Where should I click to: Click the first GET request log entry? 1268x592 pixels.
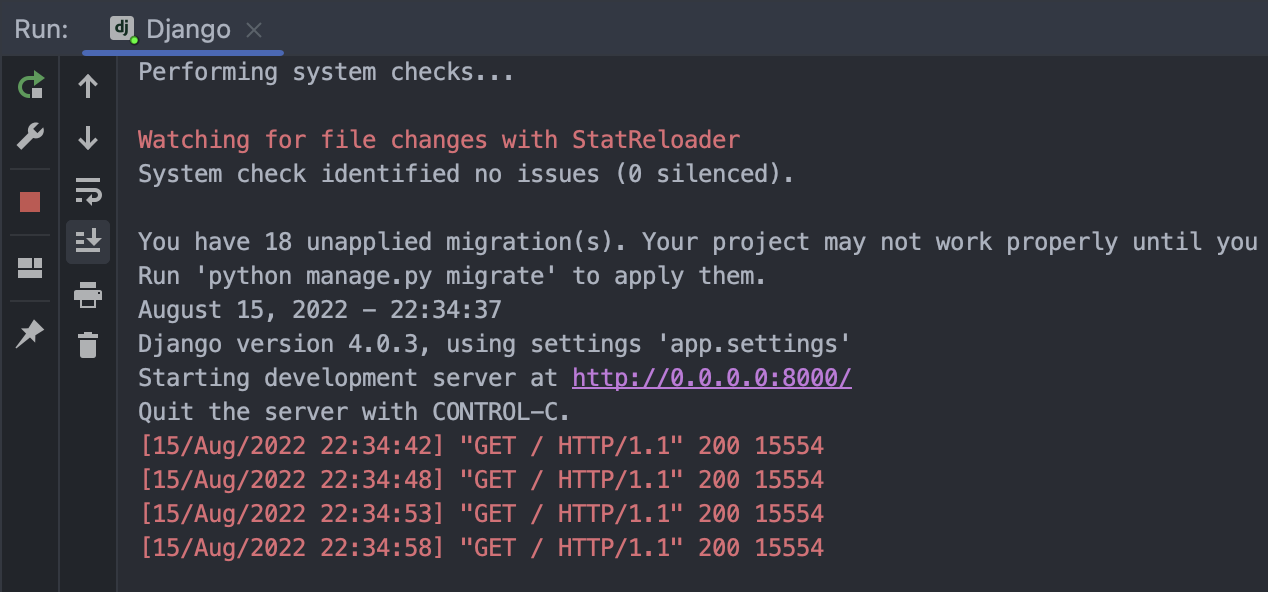click(x=480, y=445)
